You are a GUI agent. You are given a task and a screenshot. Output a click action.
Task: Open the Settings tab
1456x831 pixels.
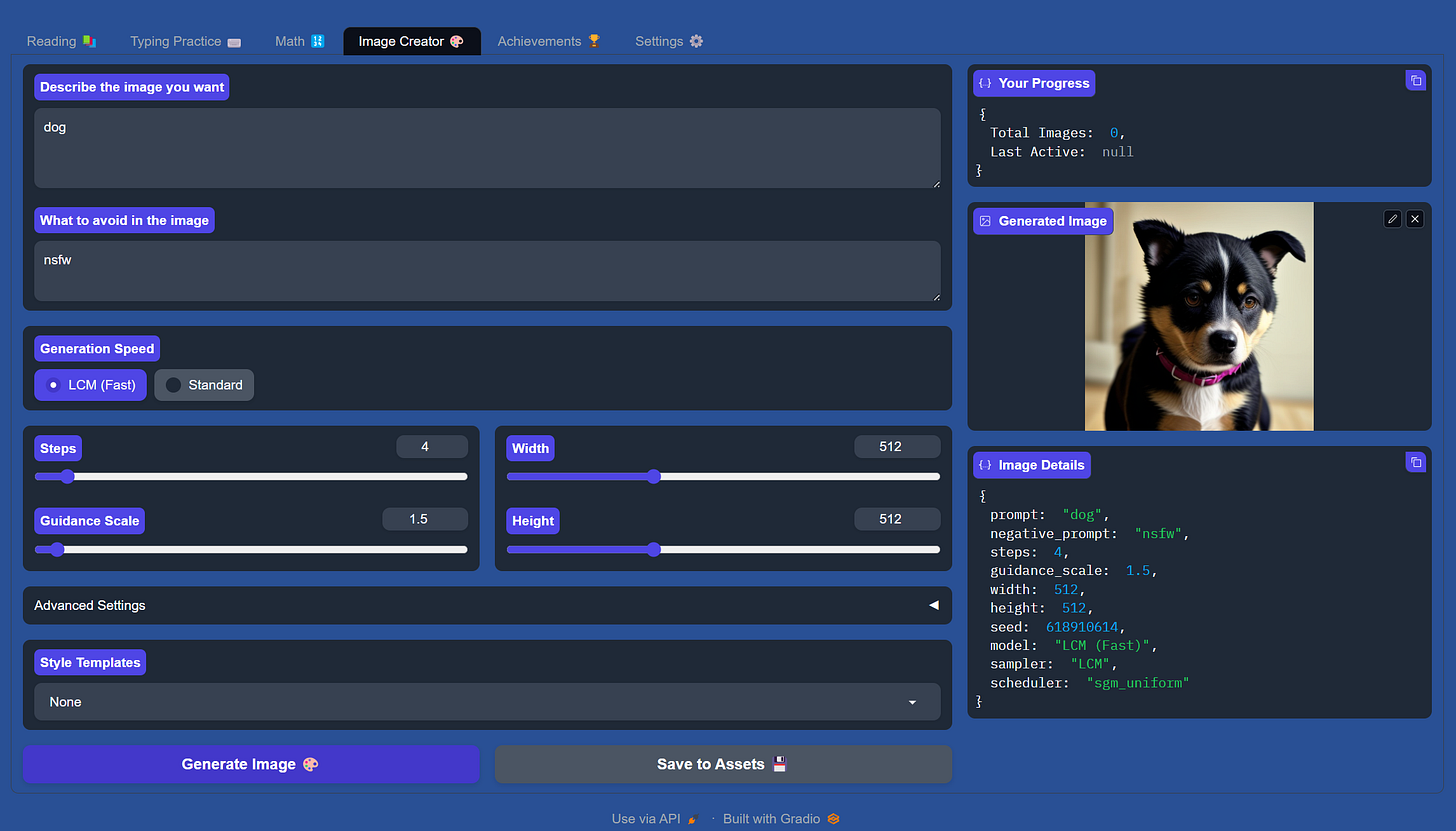(x=669, y=41)
